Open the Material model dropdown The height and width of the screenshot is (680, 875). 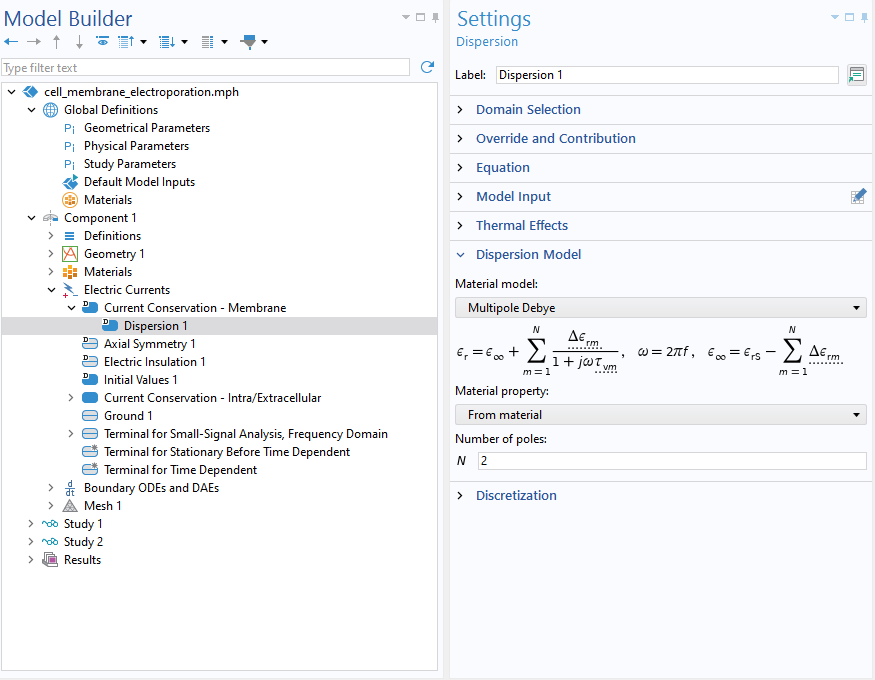[660, 308]
